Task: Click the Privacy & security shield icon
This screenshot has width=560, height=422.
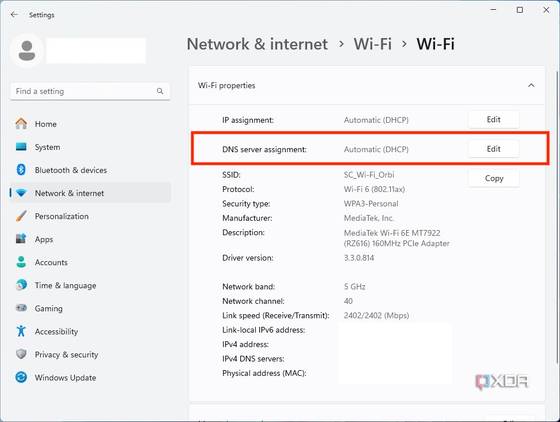Action: [x=21, y=354]
